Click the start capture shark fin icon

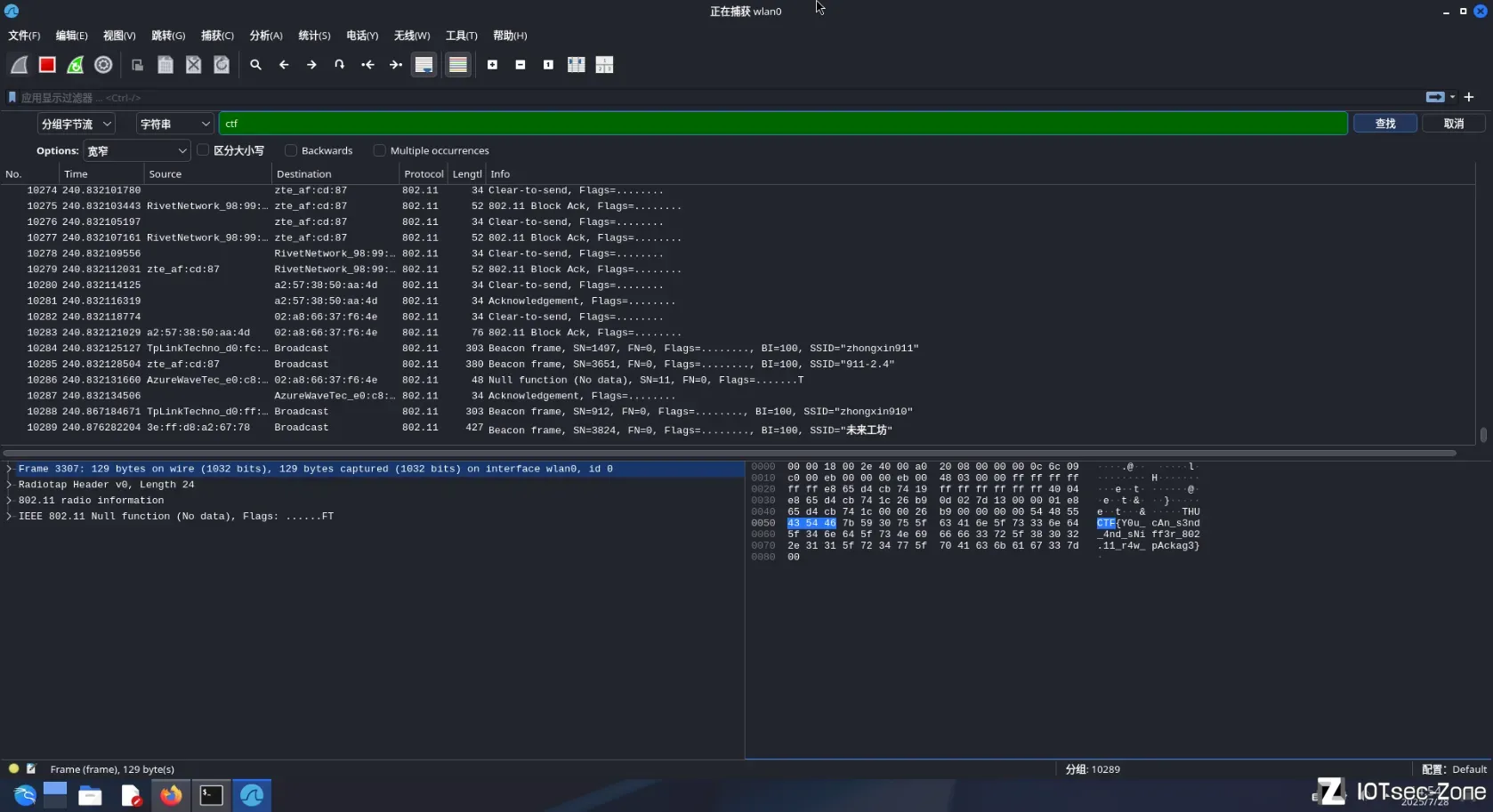click(19, 65)
